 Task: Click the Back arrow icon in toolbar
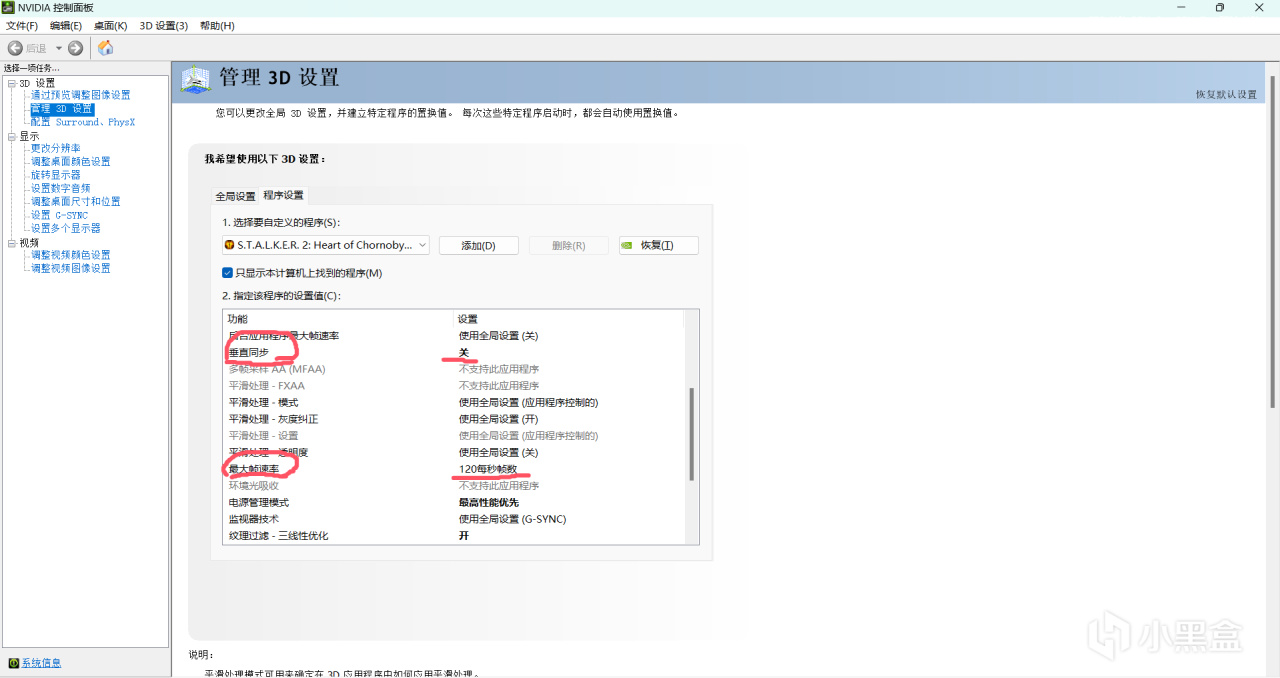15,48
